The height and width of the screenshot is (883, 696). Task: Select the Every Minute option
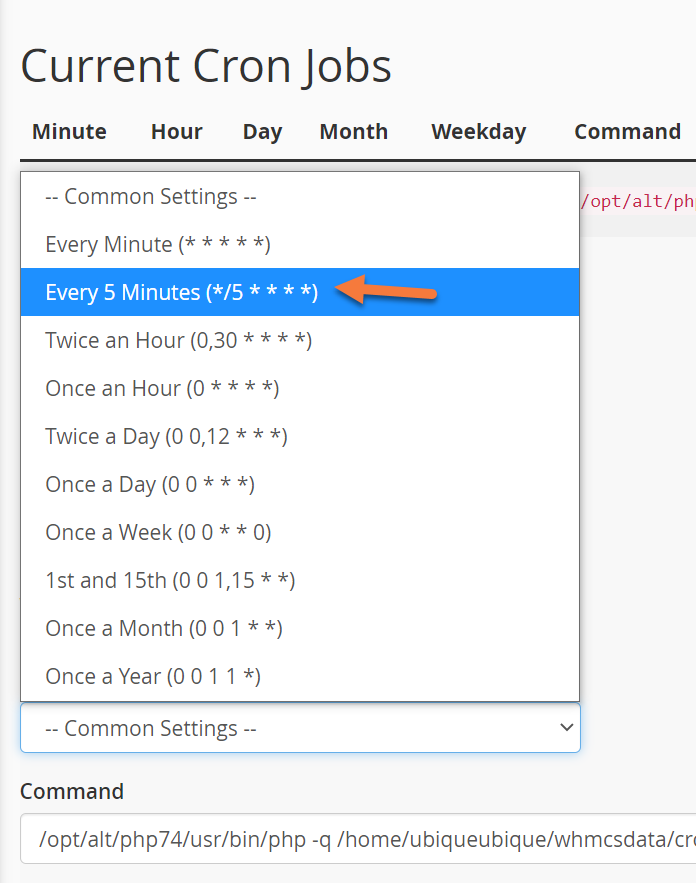click(158, 244)
